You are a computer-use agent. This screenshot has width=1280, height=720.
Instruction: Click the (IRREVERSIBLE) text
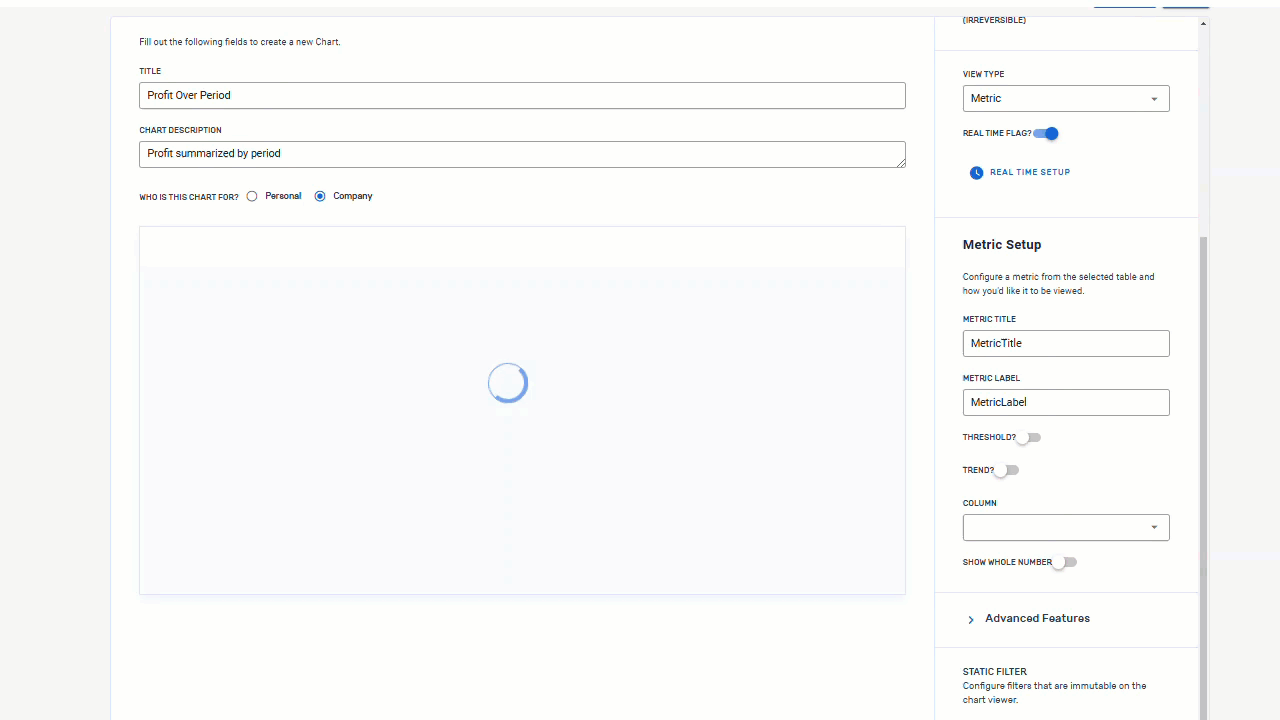click(x=994, y=20)
